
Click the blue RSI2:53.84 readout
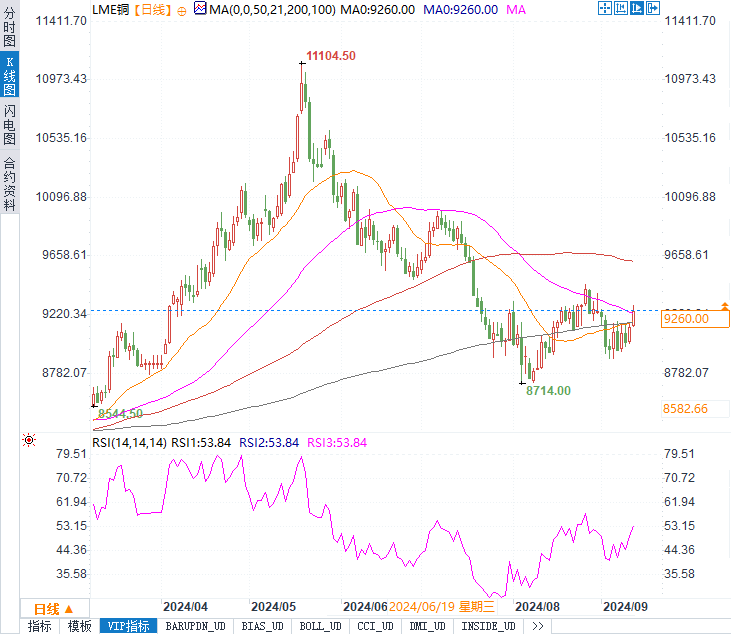coord(269,442)
